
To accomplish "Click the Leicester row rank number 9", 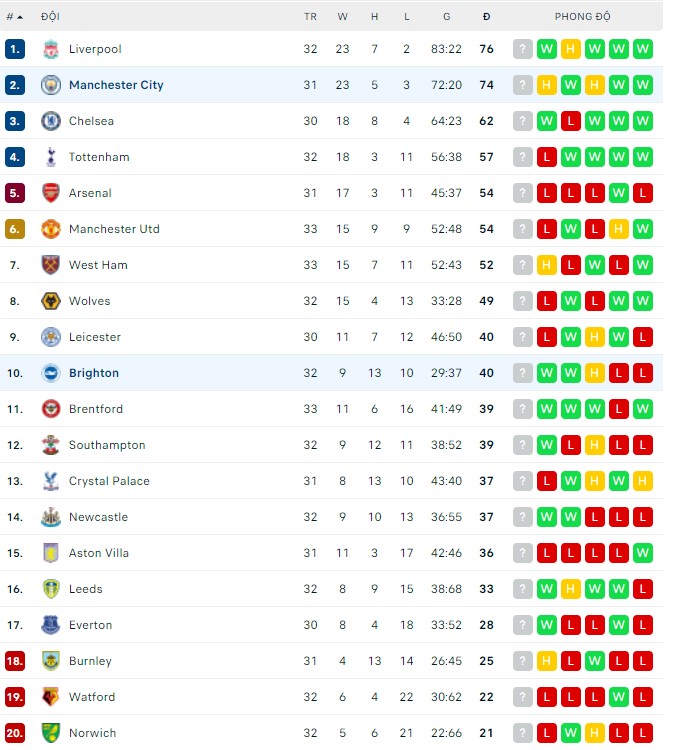I will pyautogui.click(x=14, y=337).
